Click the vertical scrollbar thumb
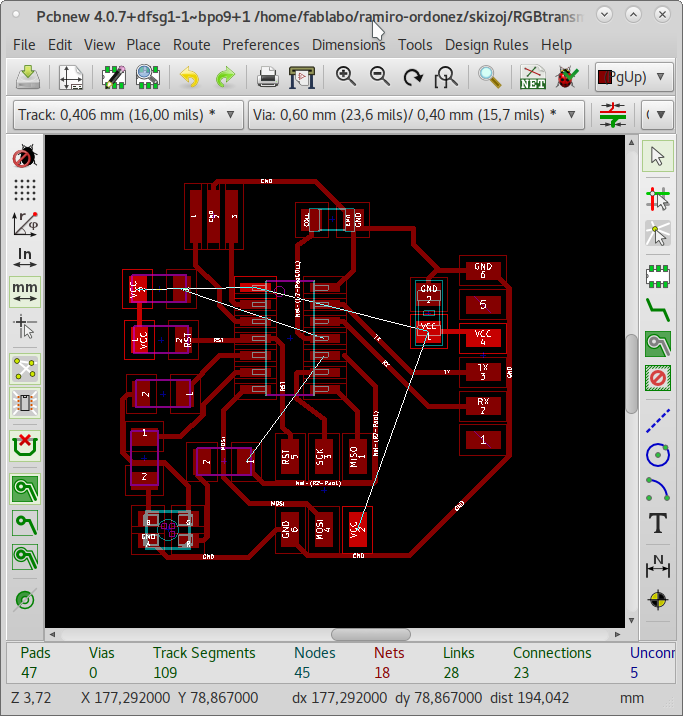683x716 pixels. tap(631, 374)
